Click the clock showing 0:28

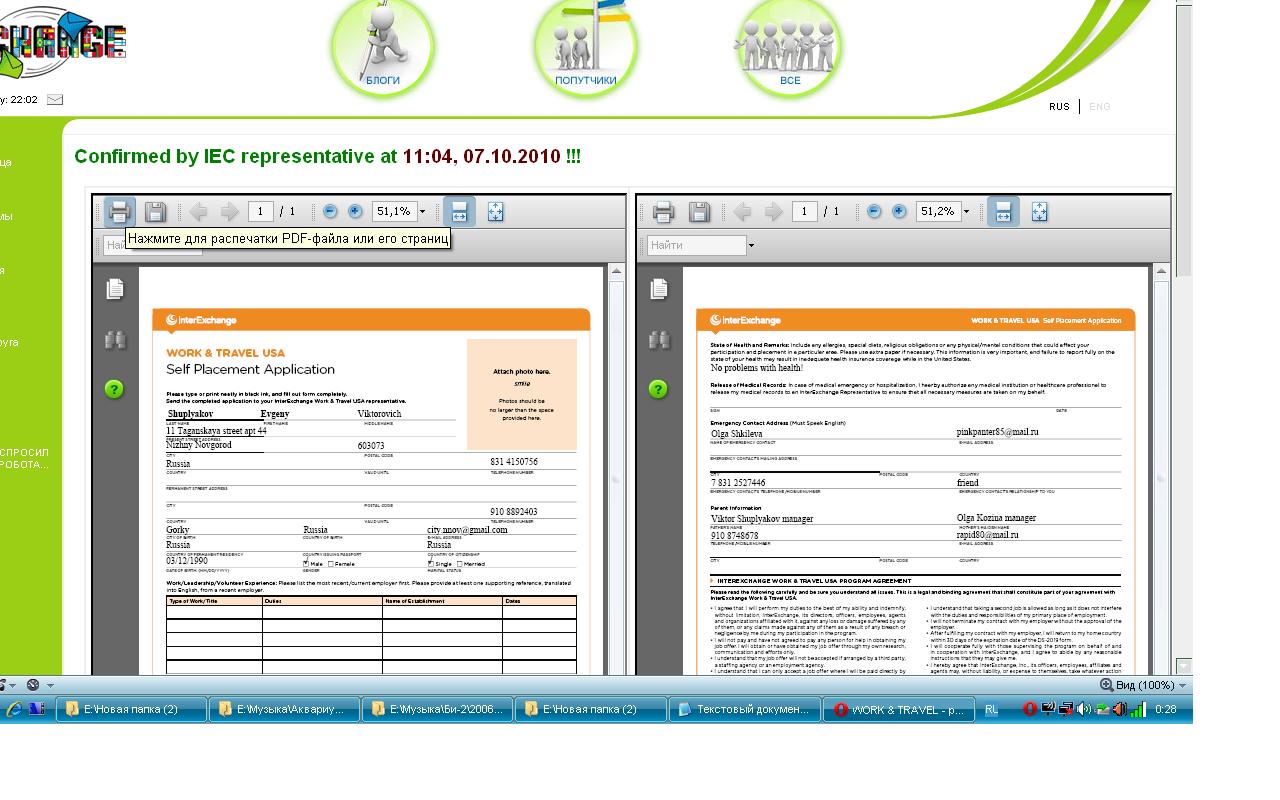click(1165, 709)
